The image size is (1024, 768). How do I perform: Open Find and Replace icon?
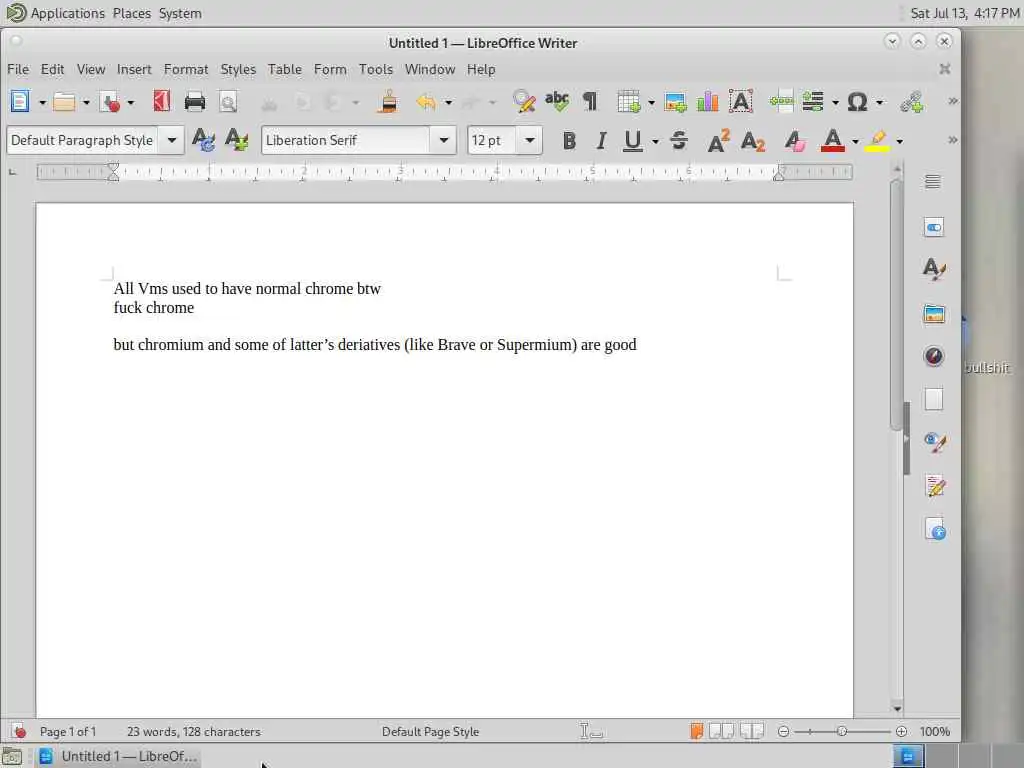(x=524, y=101)
